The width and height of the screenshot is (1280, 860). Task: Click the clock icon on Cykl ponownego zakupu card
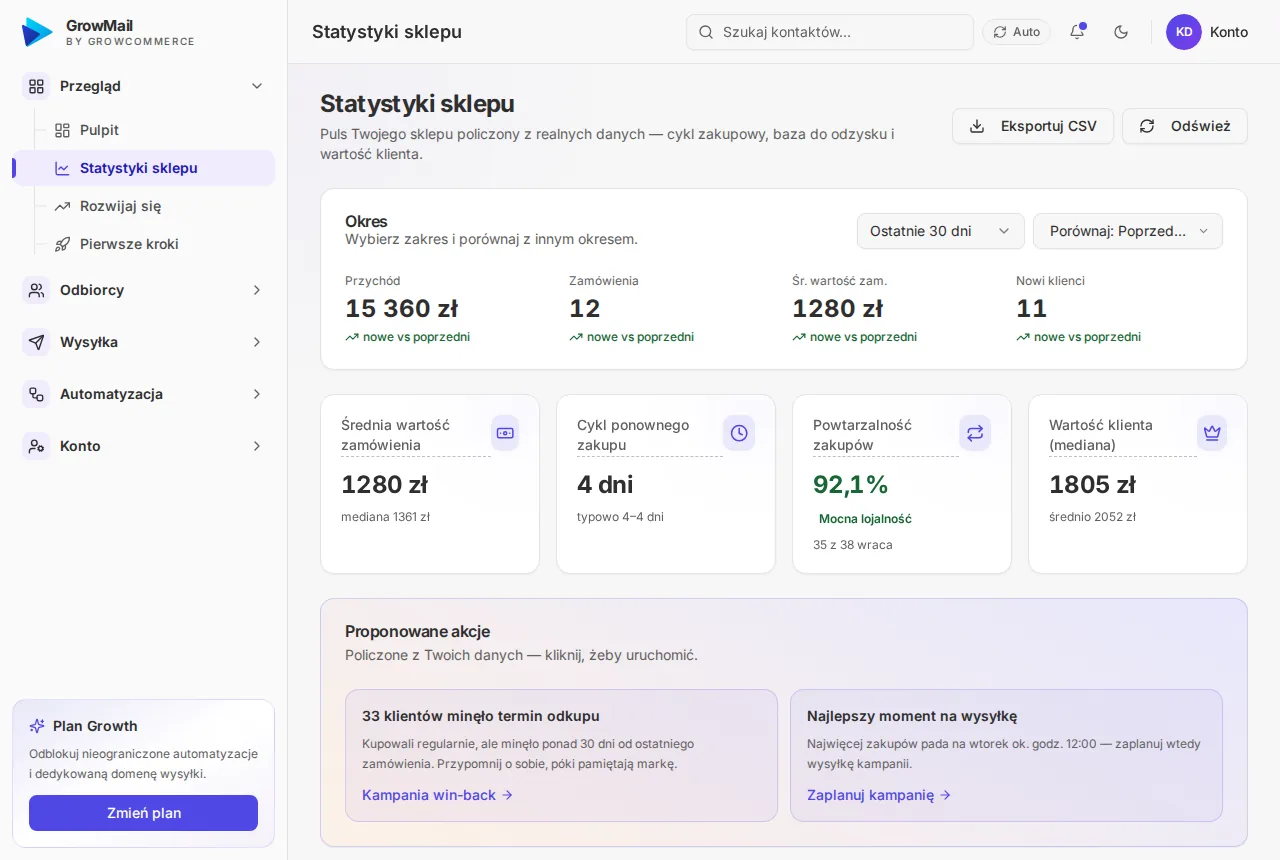[739, 433]
